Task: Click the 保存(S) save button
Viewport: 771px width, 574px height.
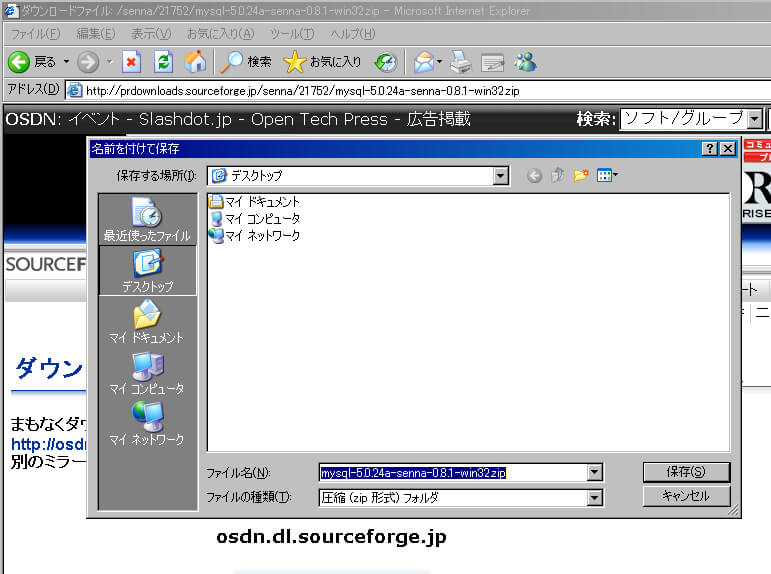Action: (685, 472)
